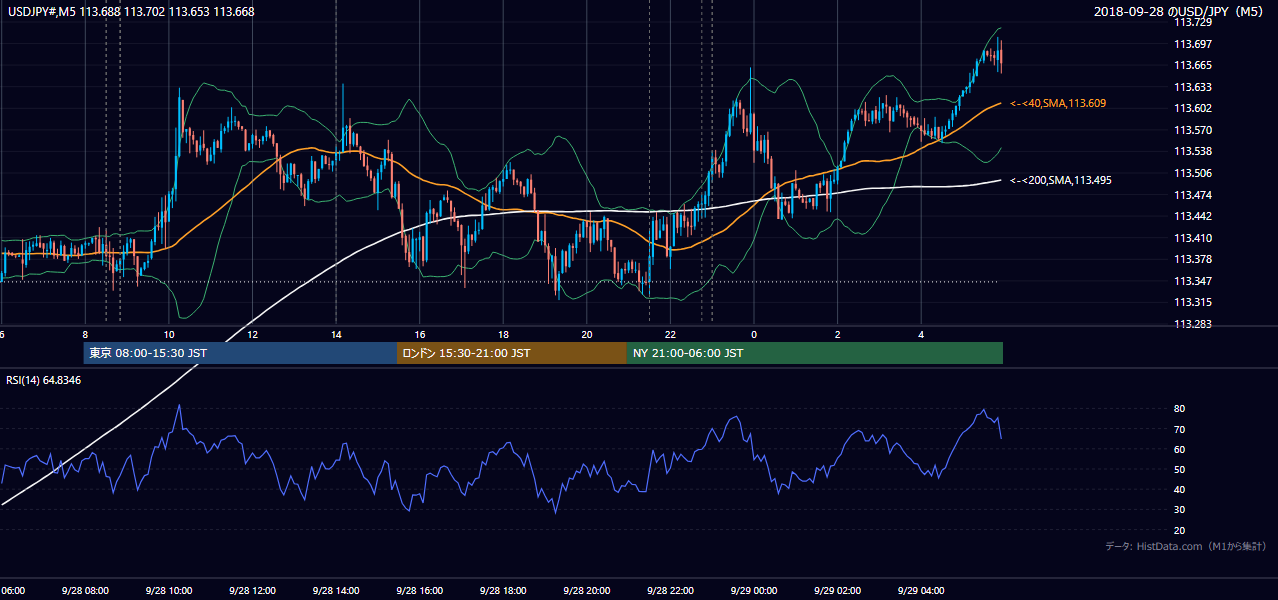Screen dimensions: 1278x600
Task: Click the 113.602 price axis label
Action: [x=1194, y=108]
